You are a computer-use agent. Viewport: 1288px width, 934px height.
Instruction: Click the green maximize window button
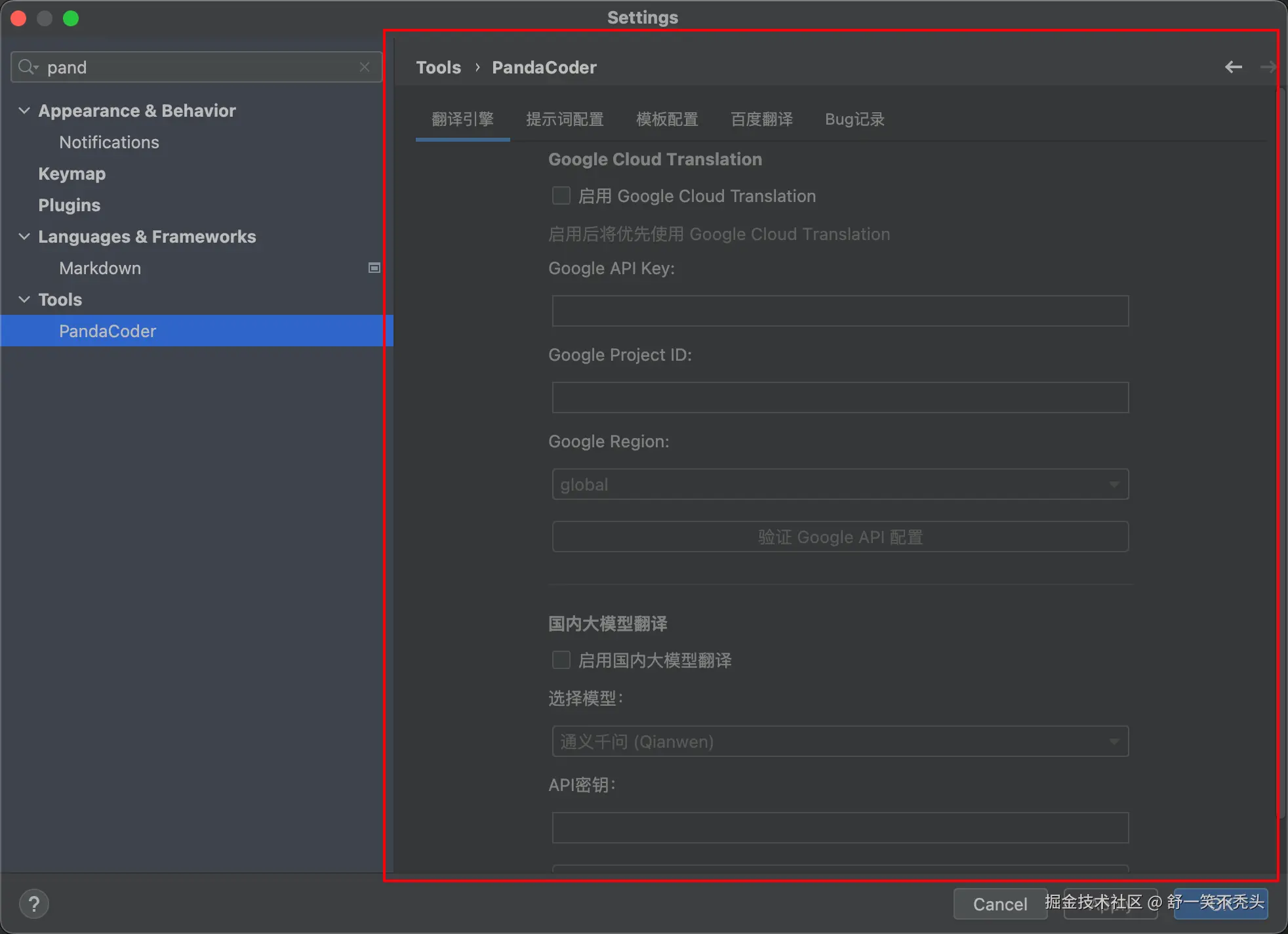[x=71, y=18]
